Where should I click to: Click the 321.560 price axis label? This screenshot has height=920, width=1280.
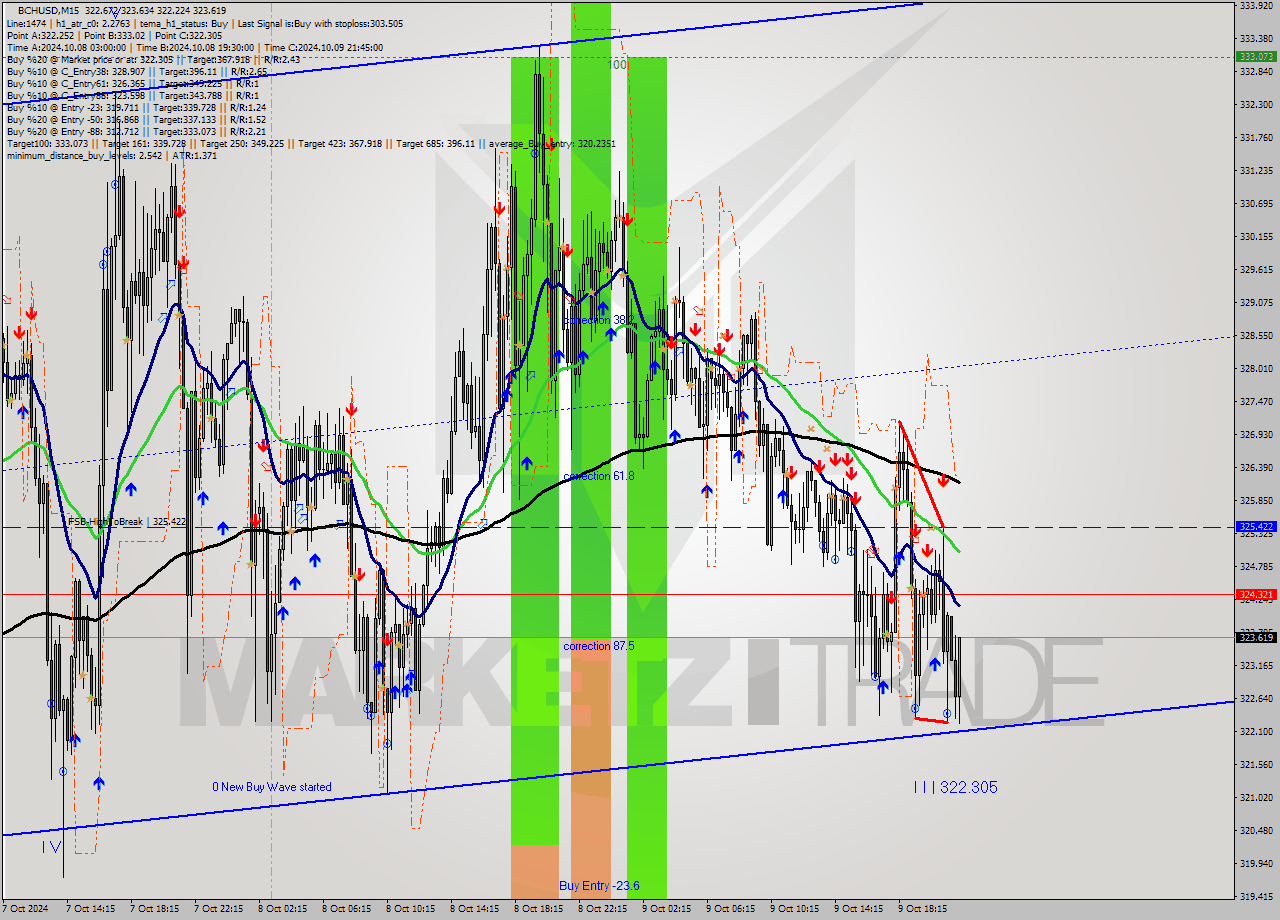1255,764
